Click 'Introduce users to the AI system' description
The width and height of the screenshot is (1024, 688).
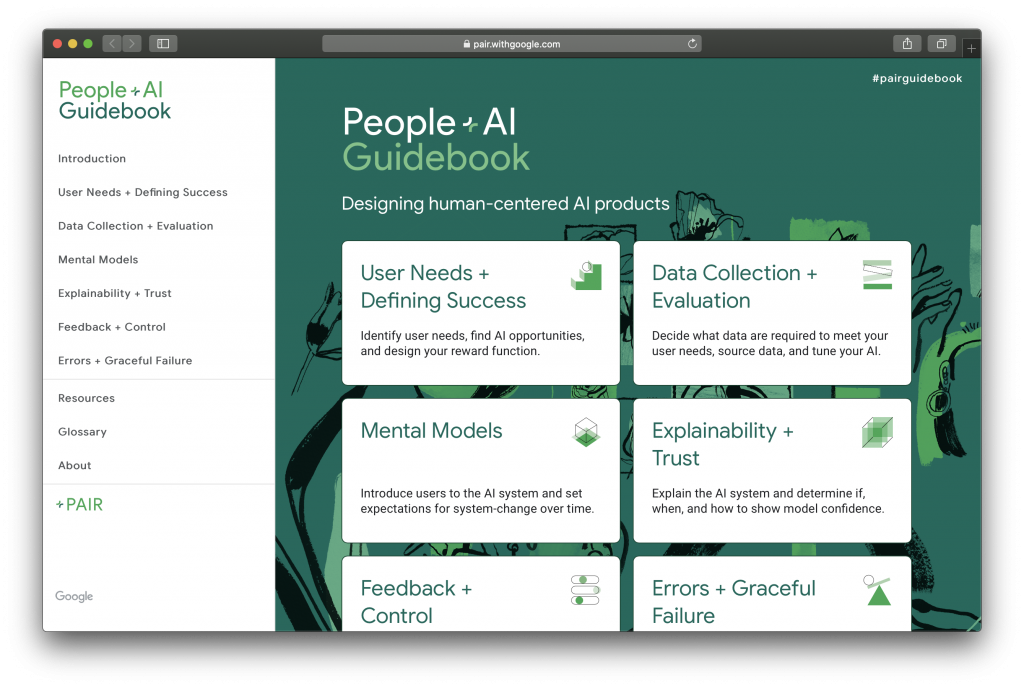(x=477, y=501)
